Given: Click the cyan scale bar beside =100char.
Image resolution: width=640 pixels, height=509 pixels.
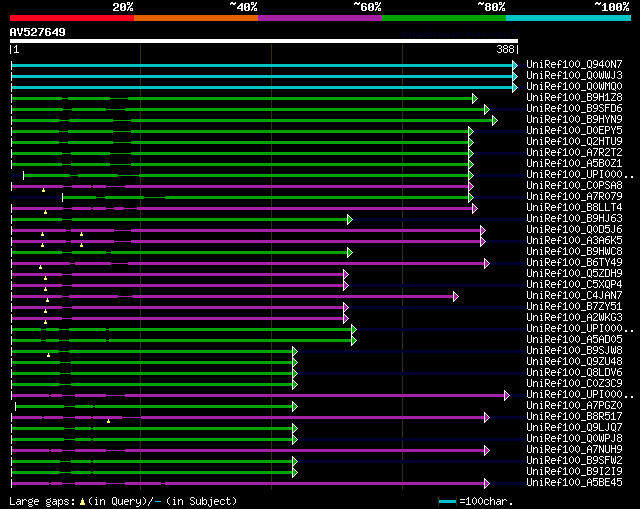Looking at the screenshot, I should tap(447, 502).
